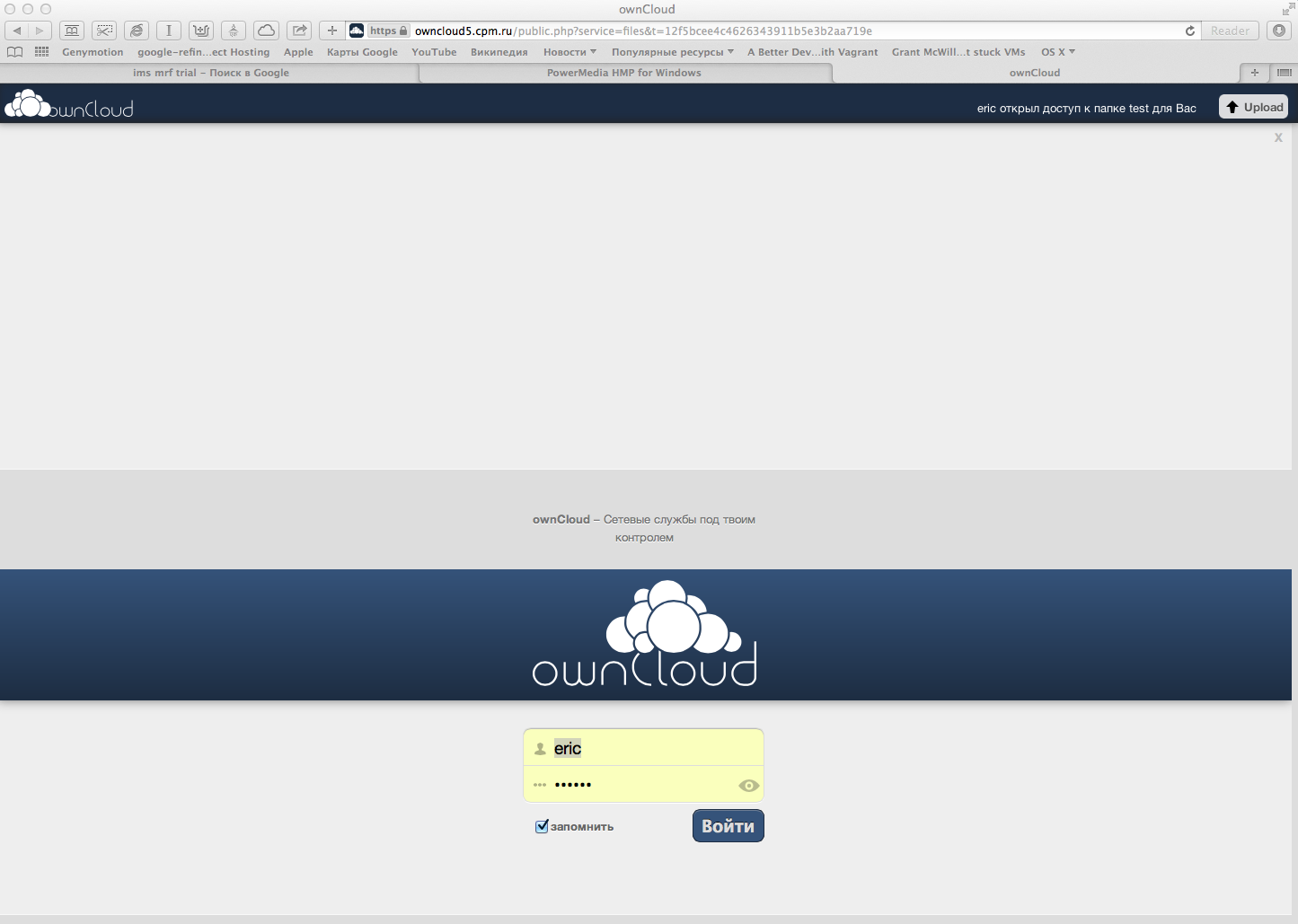Open the Genymotion bookmark
Viewport: 1298px width, 924px height.
click(x=93, y=52)
